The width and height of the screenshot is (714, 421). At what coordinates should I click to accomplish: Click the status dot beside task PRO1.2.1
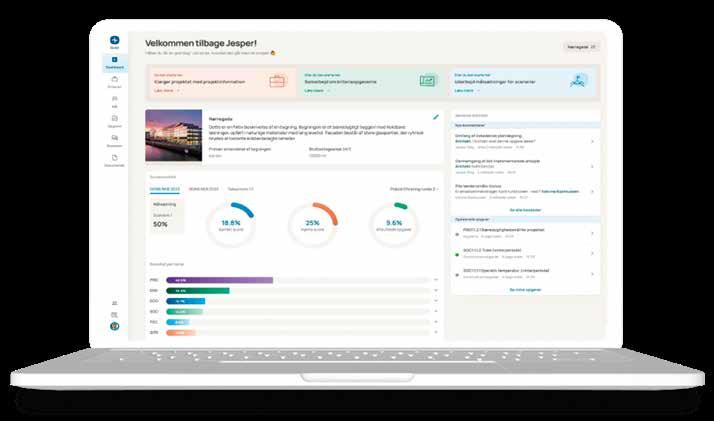pos(457,234)
